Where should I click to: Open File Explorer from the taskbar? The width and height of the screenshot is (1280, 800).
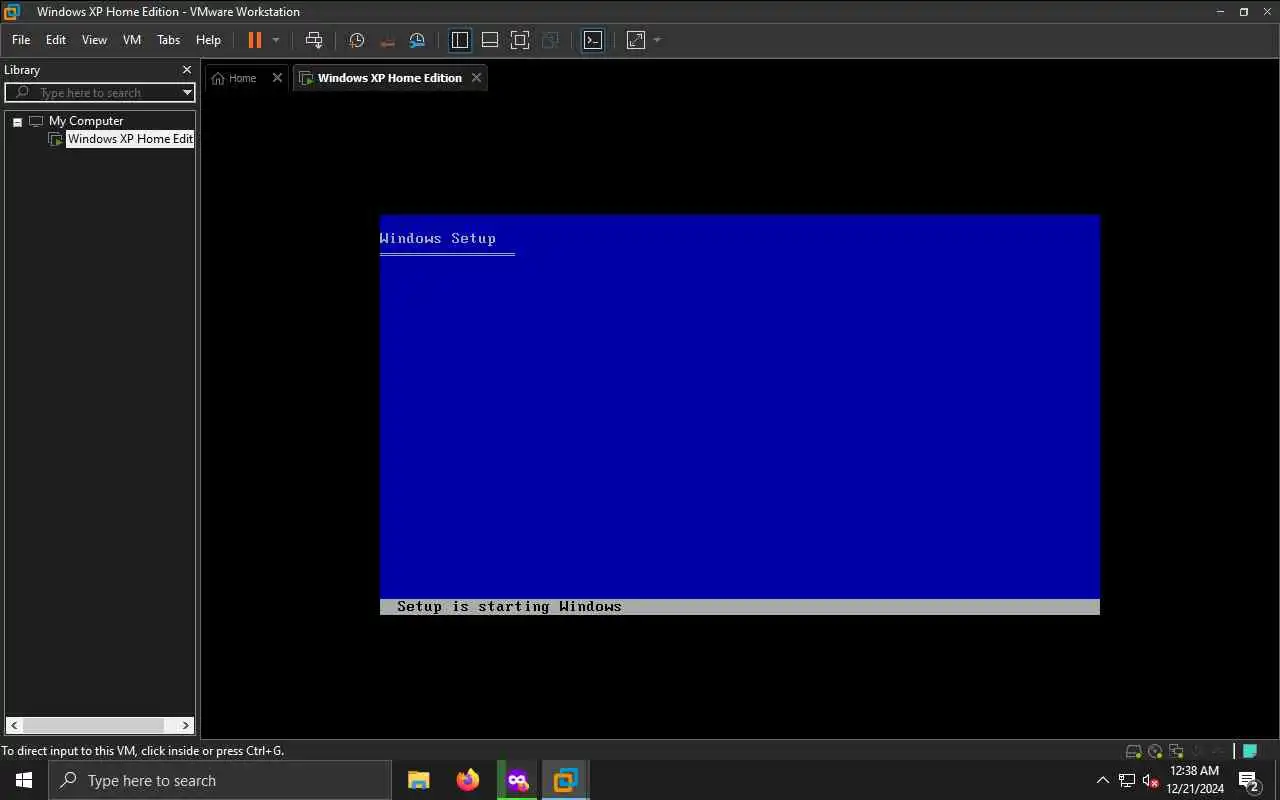[419, 780]
